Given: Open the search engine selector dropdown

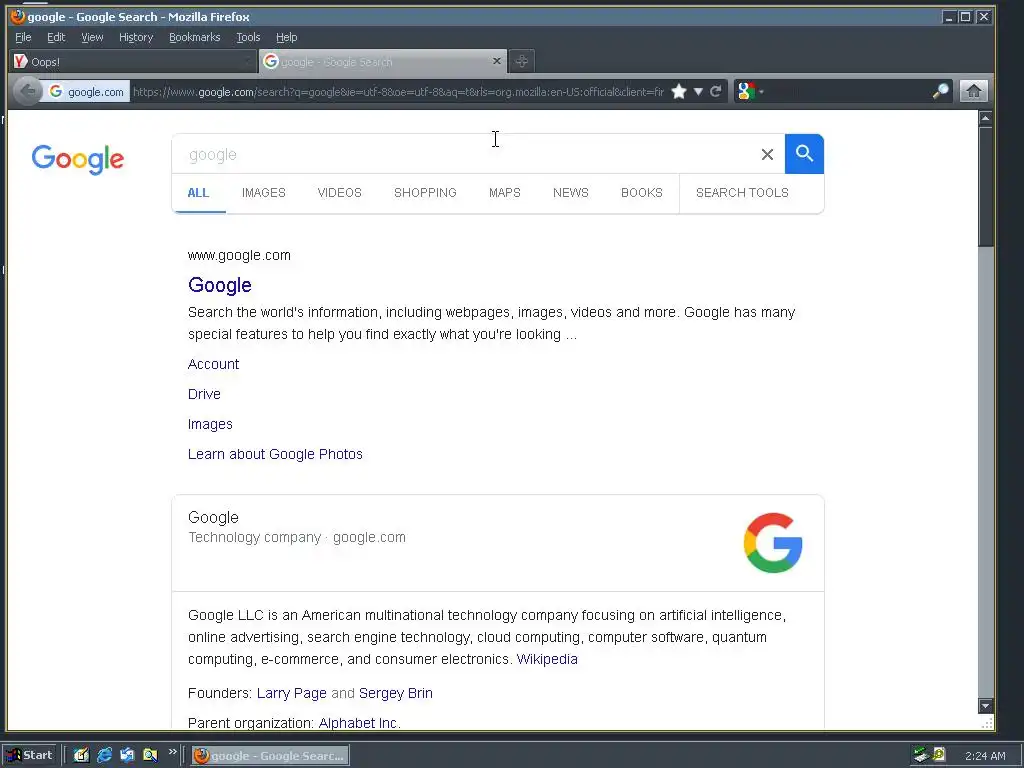Looking at the screenshot, I should [750, 91].
